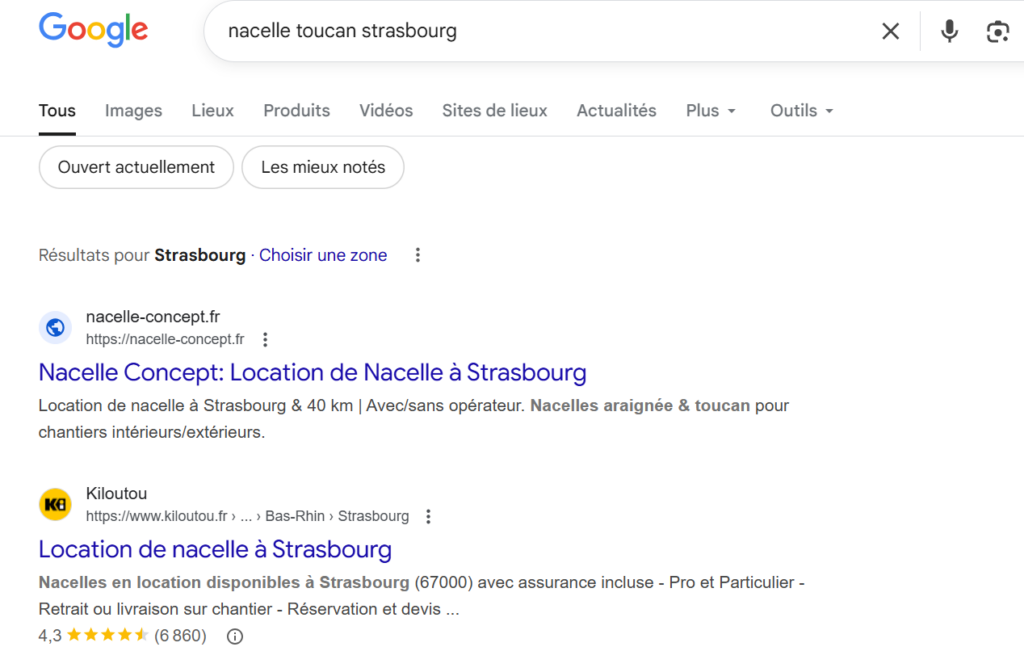The image size is (1024, 647).
Task: Expand the Outils dropdown
Action: click(801, 111)
